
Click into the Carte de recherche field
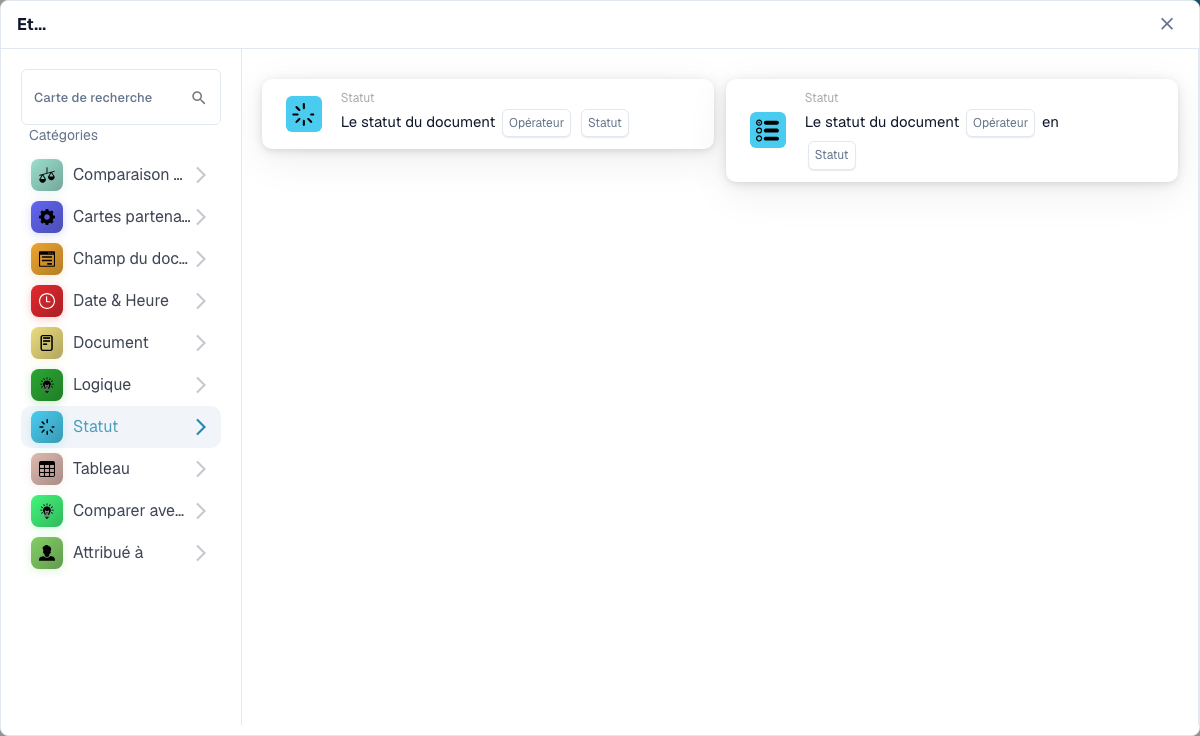pyautogui.click(x=121, y=97)
